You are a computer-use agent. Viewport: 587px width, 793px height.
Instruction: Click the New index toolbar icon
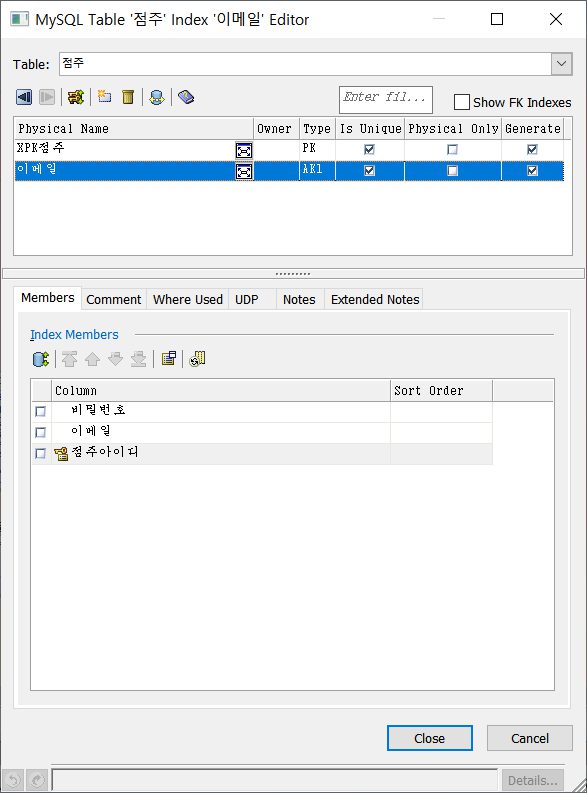coord(105,97)
